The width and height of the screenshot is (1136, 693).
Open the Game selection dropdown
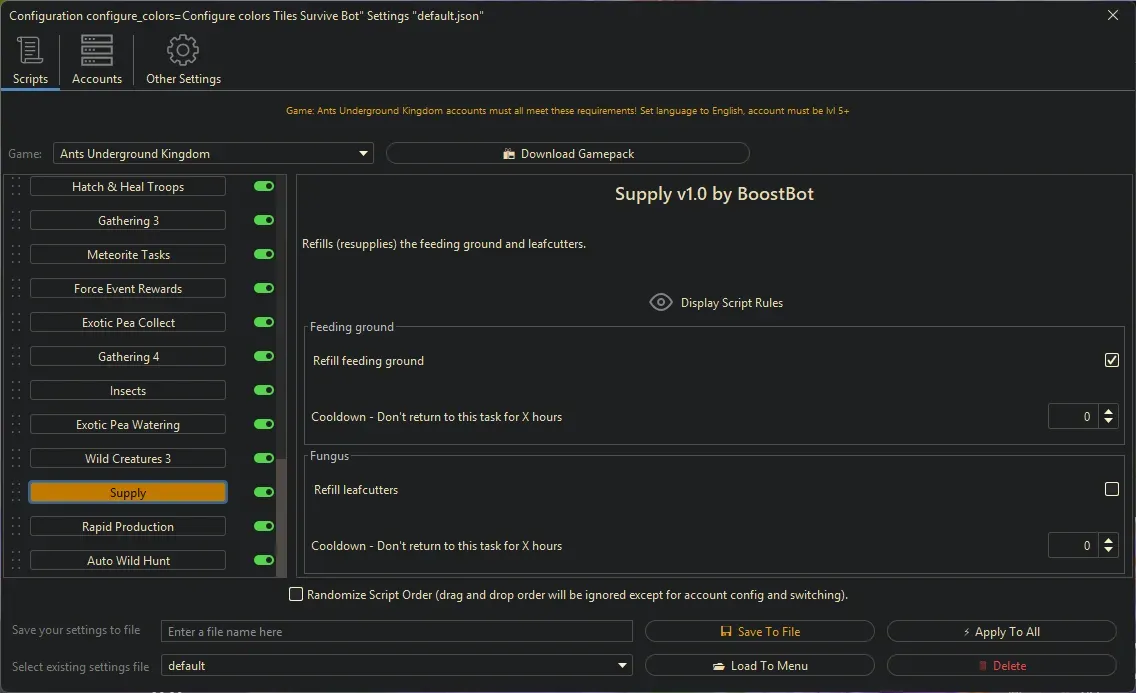[x=363, y=153]
